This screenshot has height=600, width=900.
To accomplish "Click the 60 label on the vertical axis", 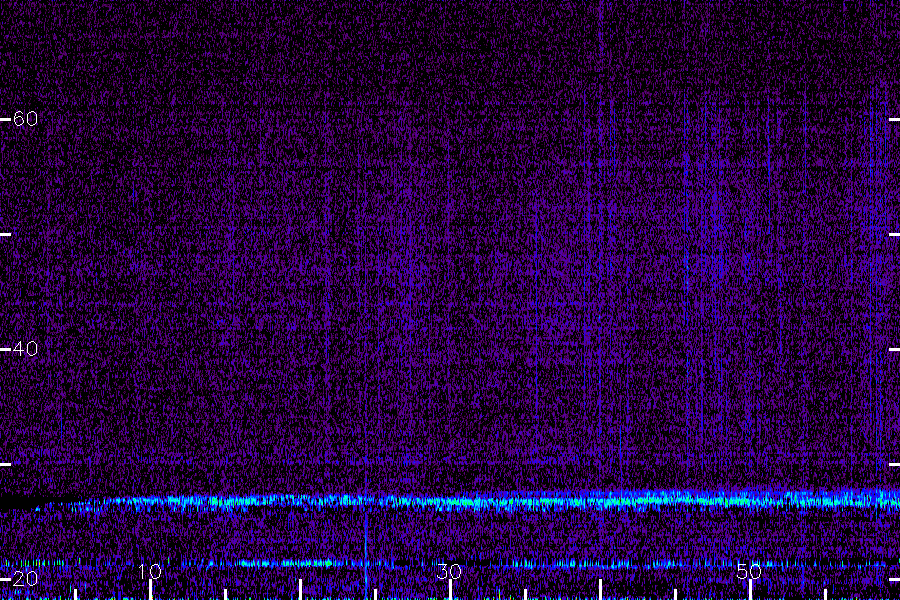I will click(x=25, y=119).
